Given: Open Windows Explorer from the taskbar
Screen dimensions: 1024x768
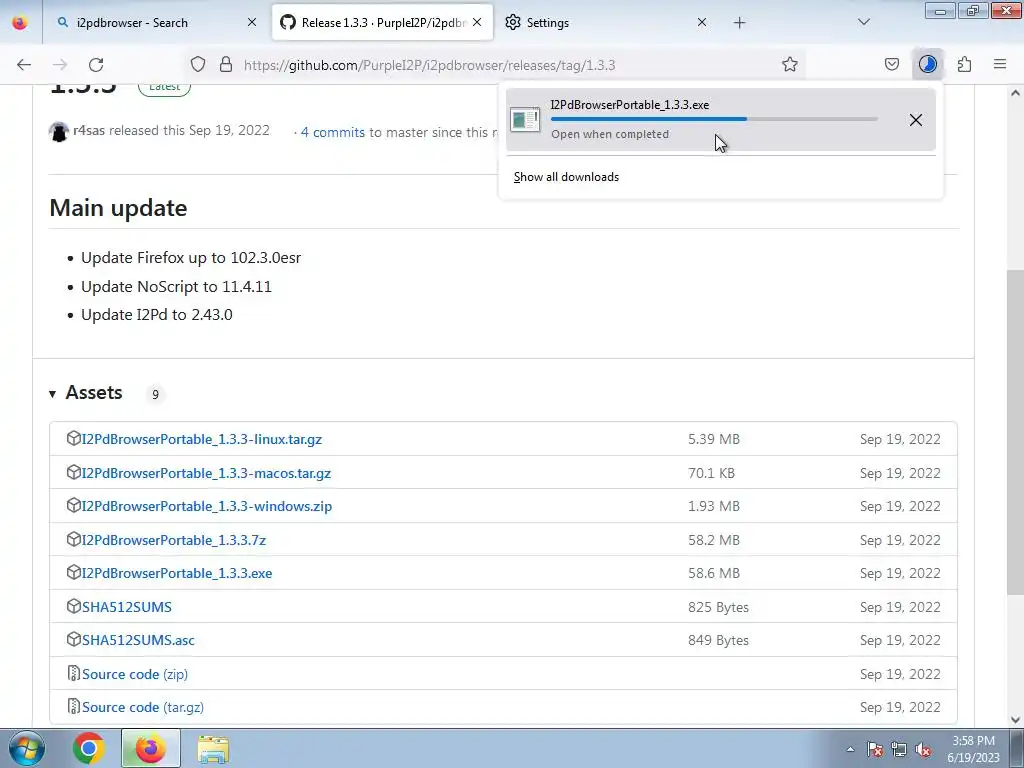Looking at the screenshot, I should click(x=213, y=749).
